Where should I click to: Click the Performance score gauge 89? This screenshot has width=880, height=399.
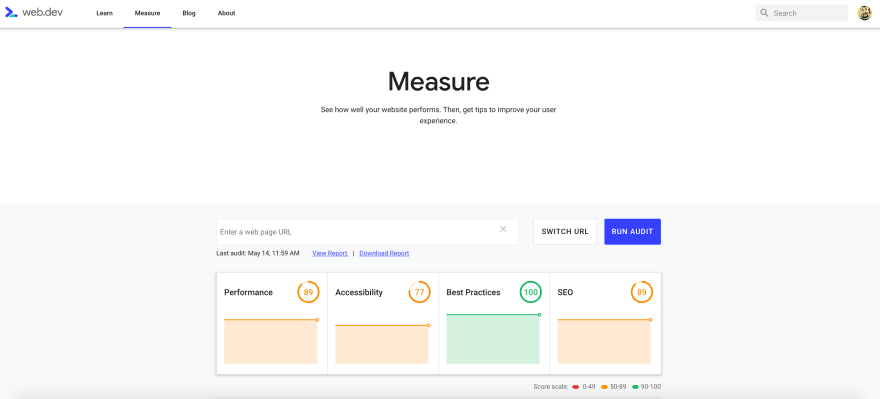[308, 292]
